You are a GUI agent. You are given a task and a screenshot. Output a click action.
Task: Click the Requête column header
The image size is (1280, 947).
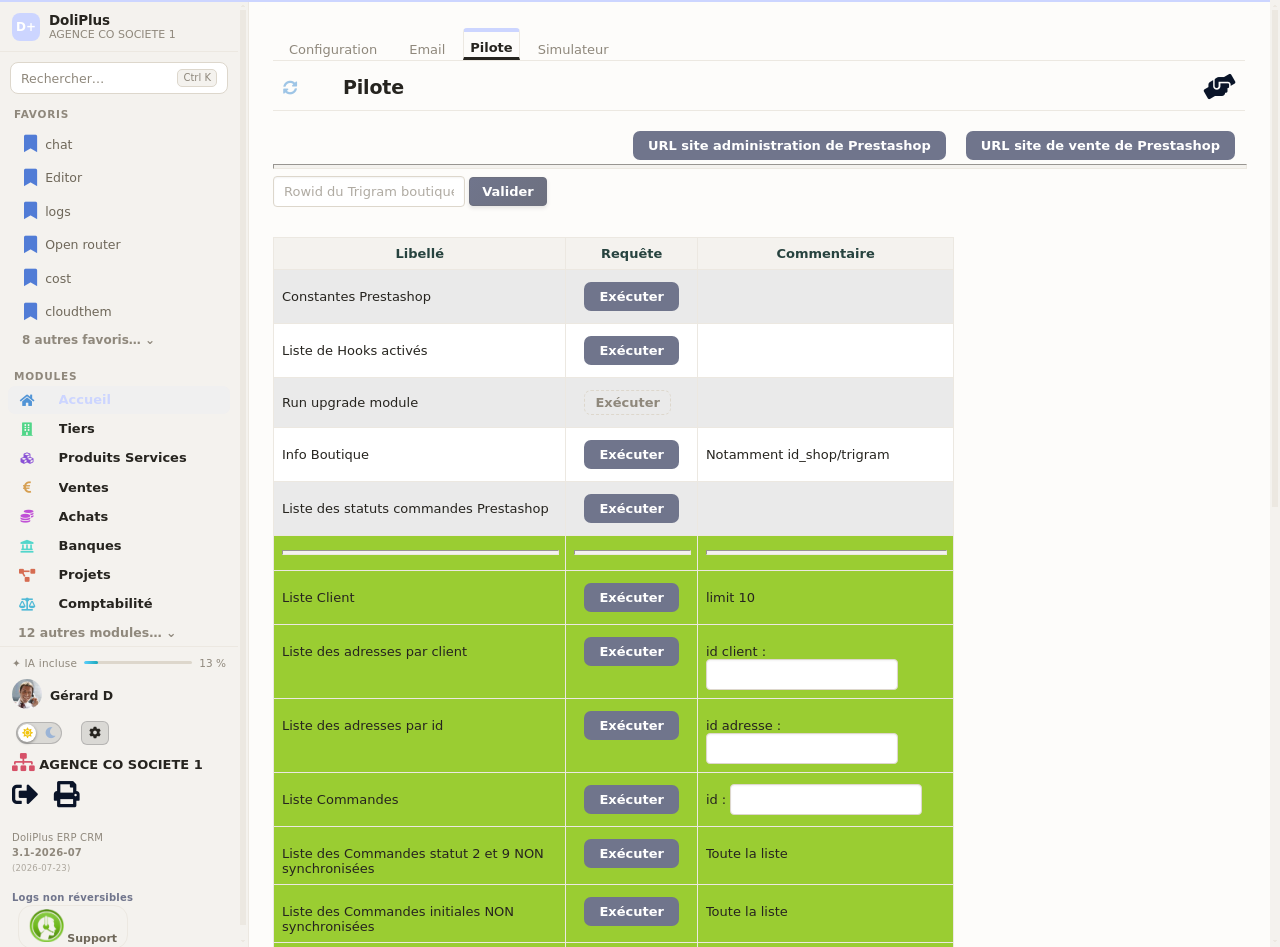point(632,254)
